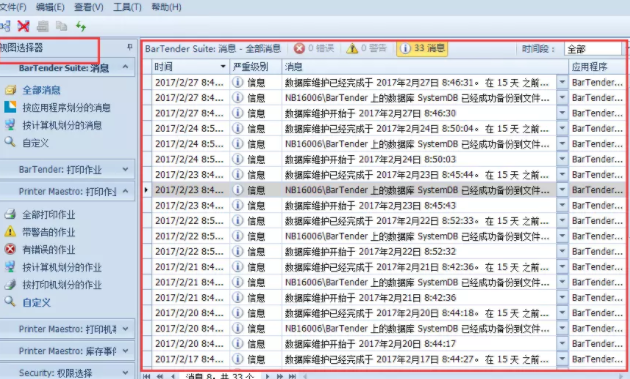630x379 pixels.
Task: Click the copy toolbar icon
Action: click(x=61, y=27)
